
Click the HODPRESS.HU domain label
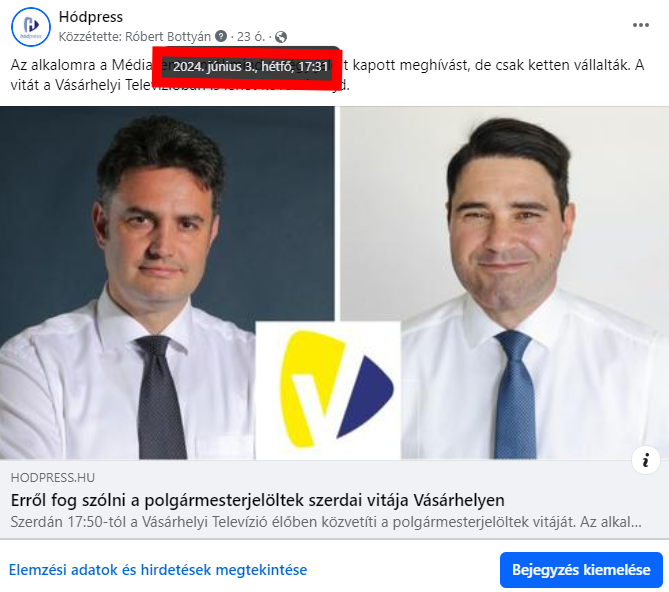pyautogui.click(x=53, y=478)
